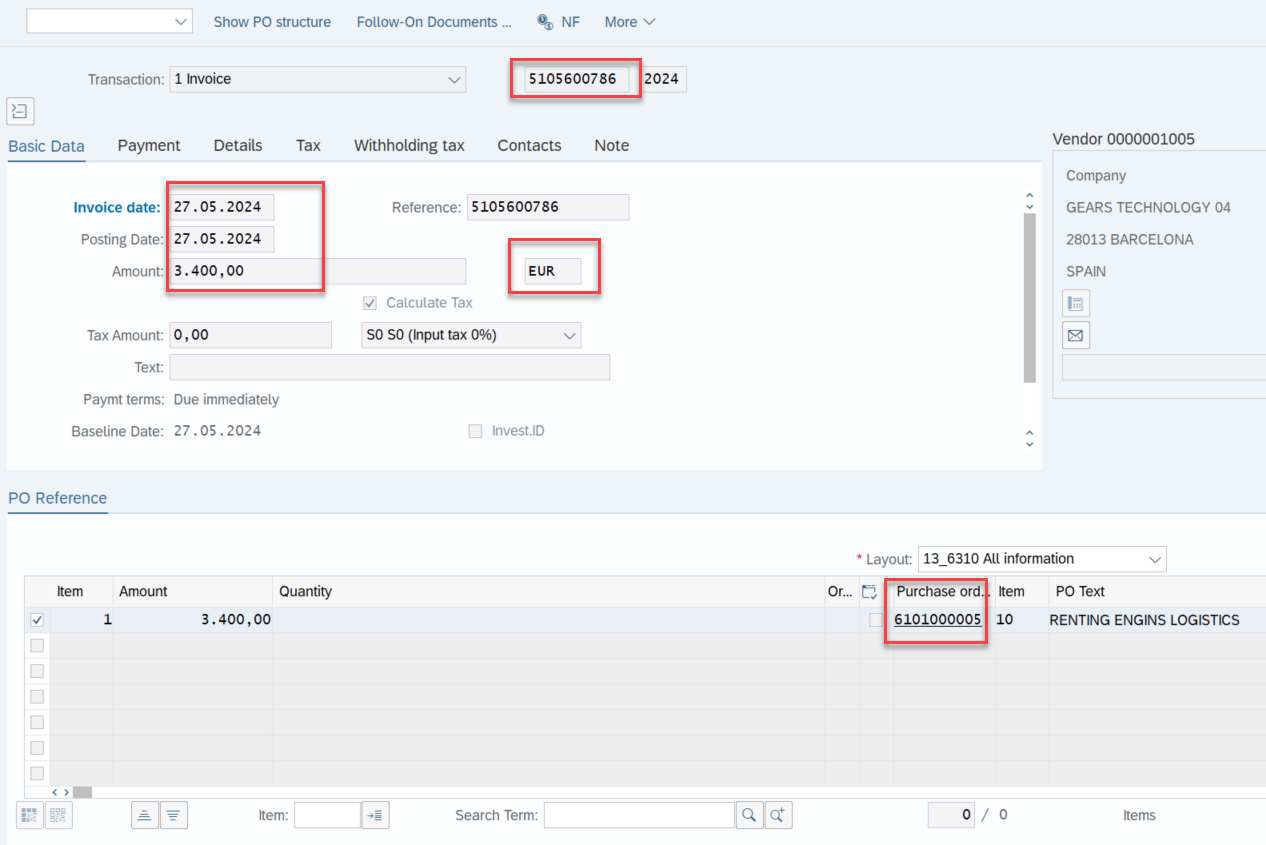
Task: Click the search magnifier icon
Action: (750, 815)
